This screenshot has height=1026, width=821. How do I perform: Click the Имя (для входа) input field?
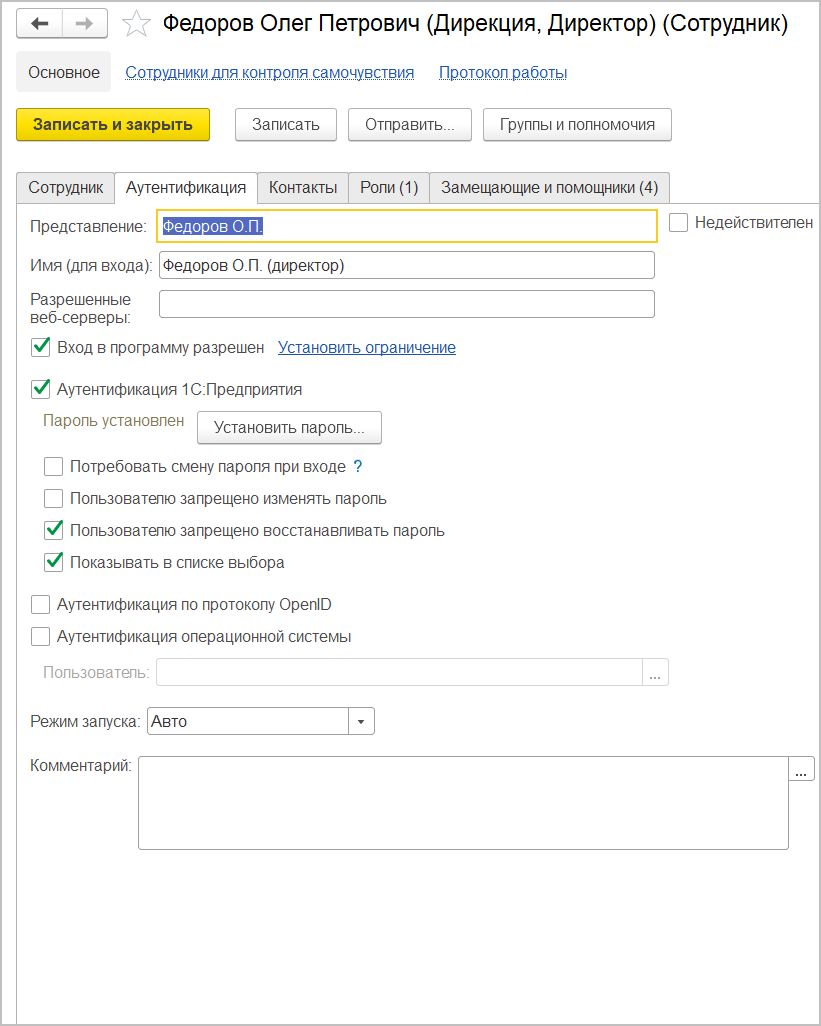(406, 265)
